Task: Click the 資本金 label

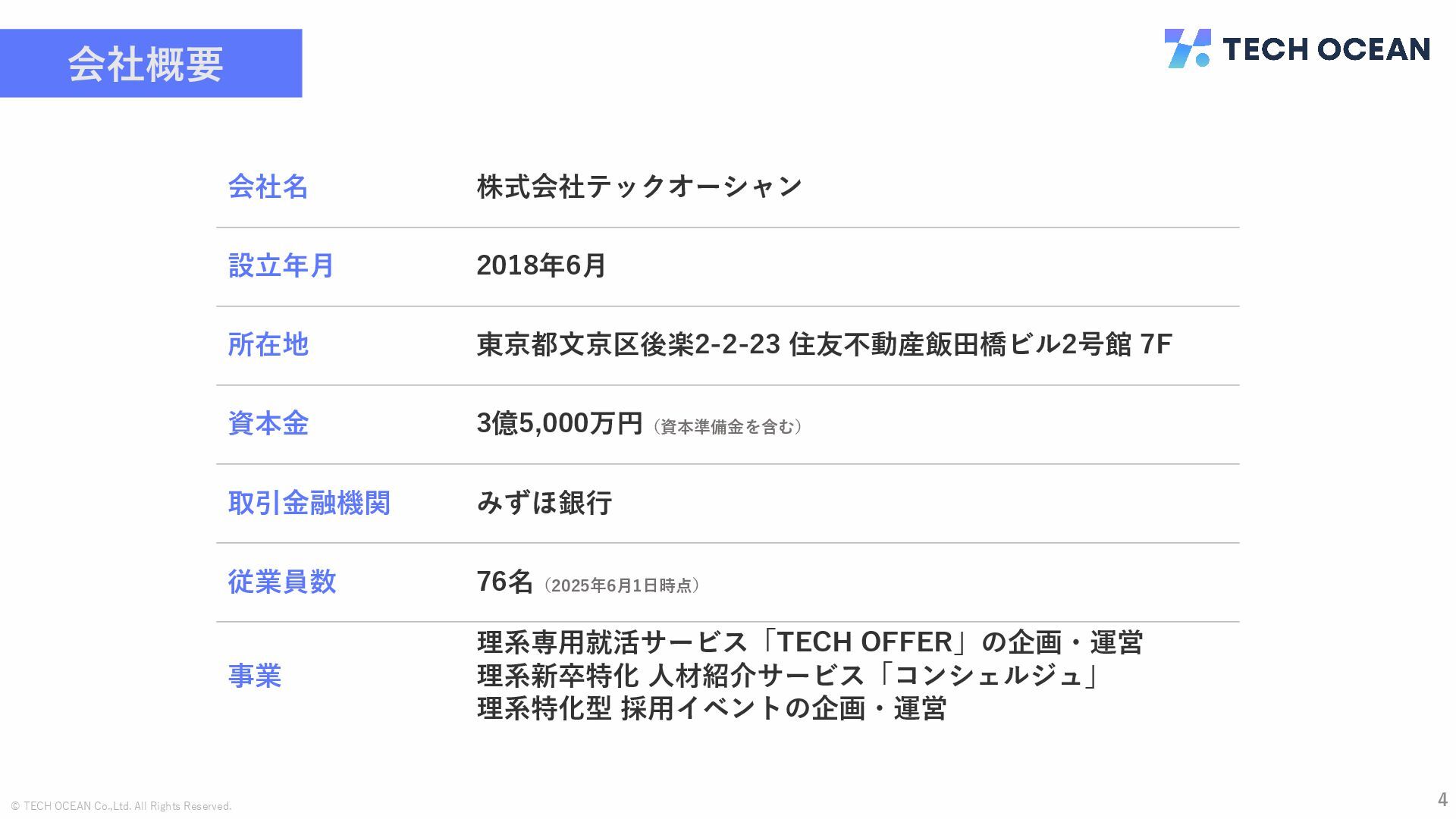Action: click(268, 423)
